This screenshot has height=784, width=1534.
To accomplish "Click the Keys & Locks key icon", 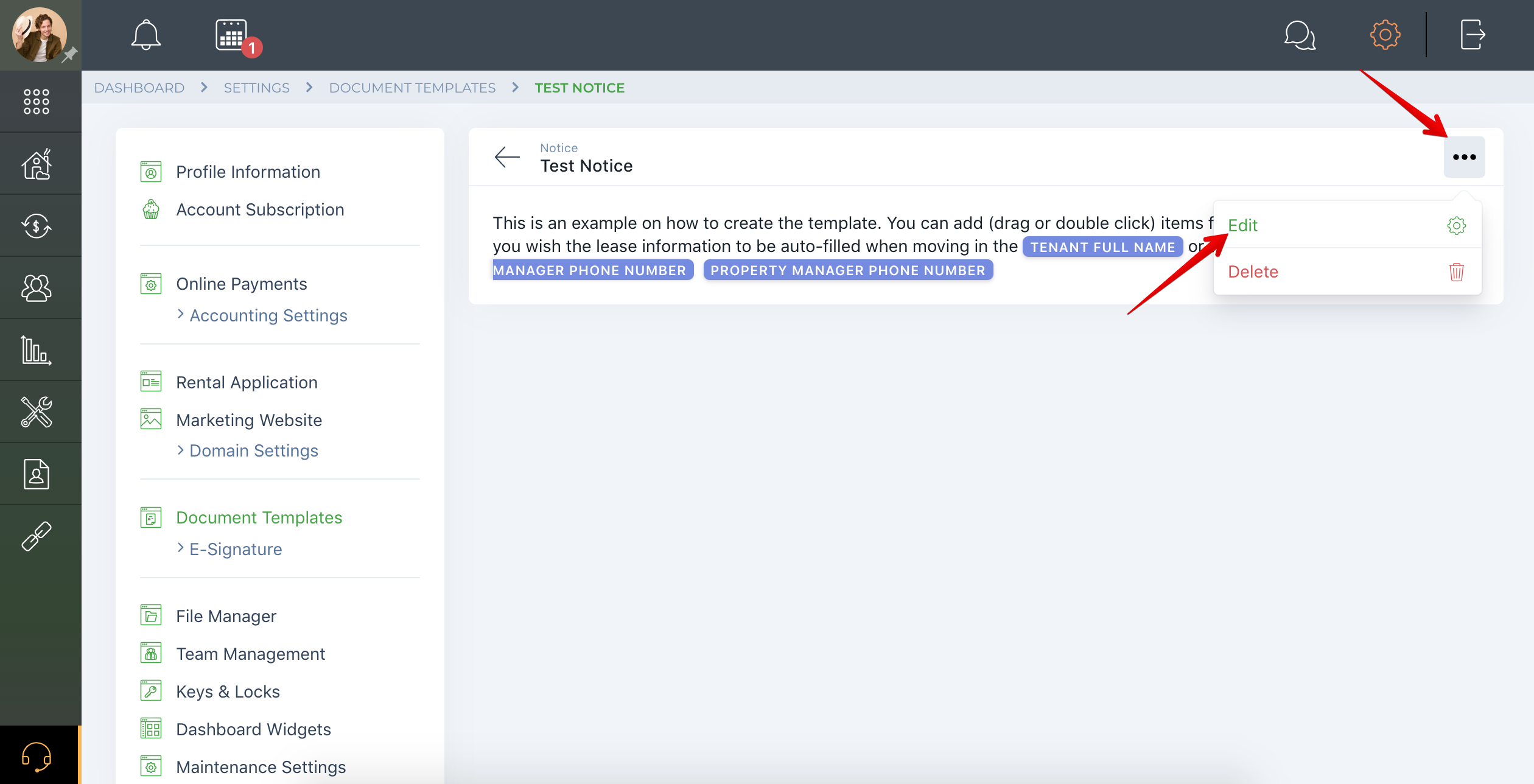I will tap(151, 690).
